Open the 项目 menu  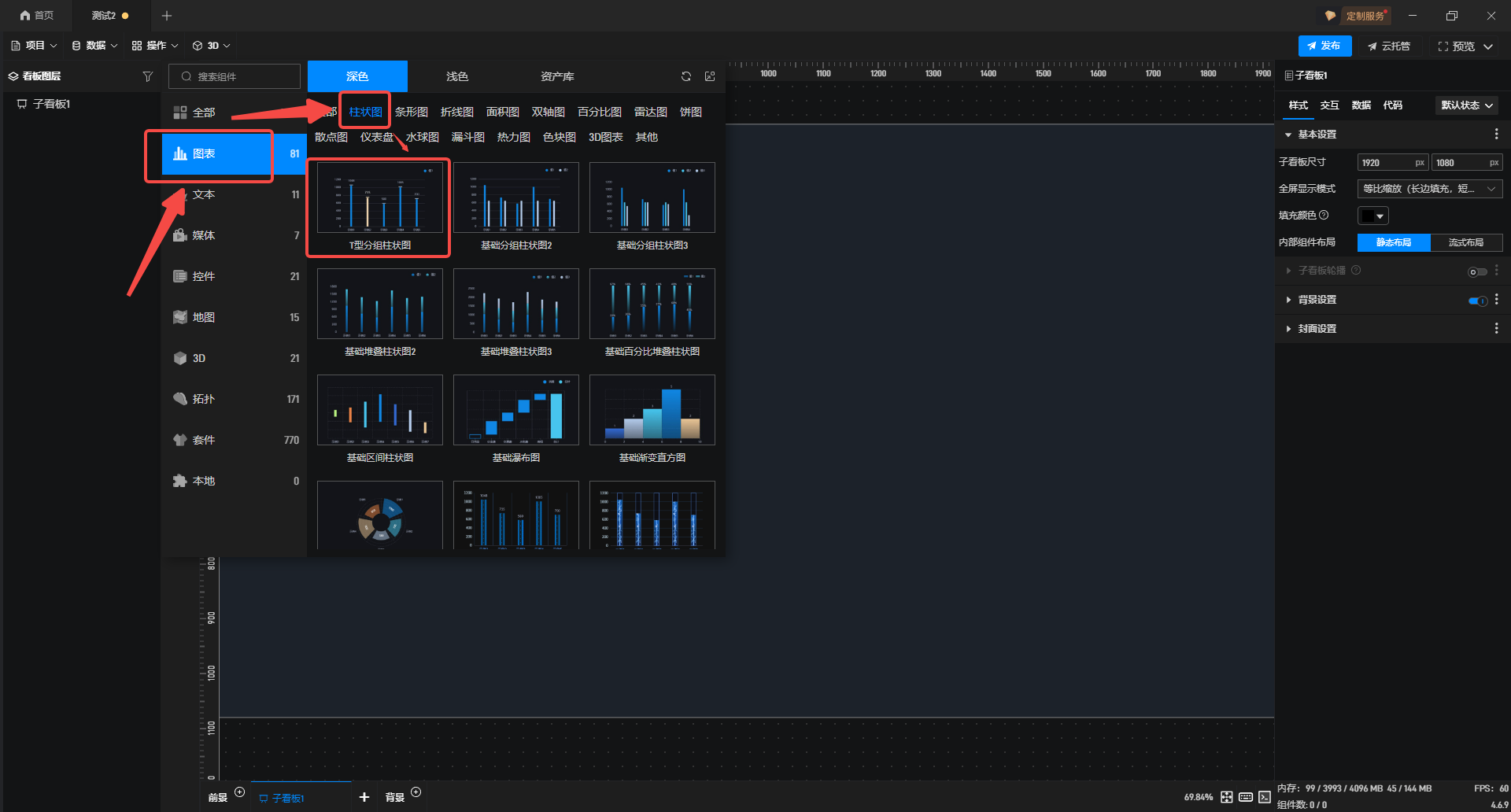coord(35,46)
